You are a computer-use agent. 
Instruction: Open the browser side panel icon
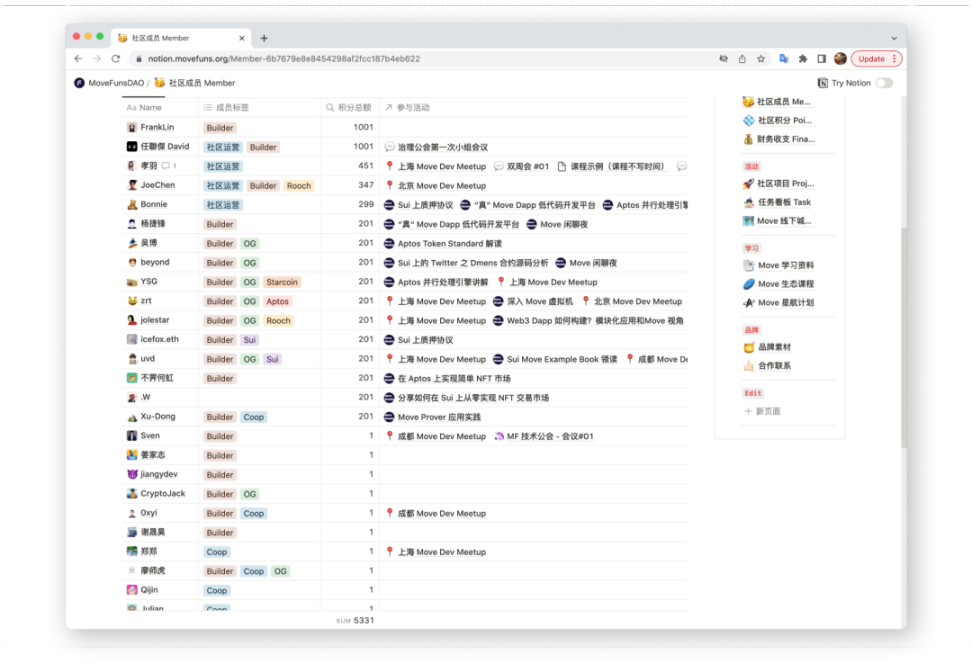[x=821, y=59]
